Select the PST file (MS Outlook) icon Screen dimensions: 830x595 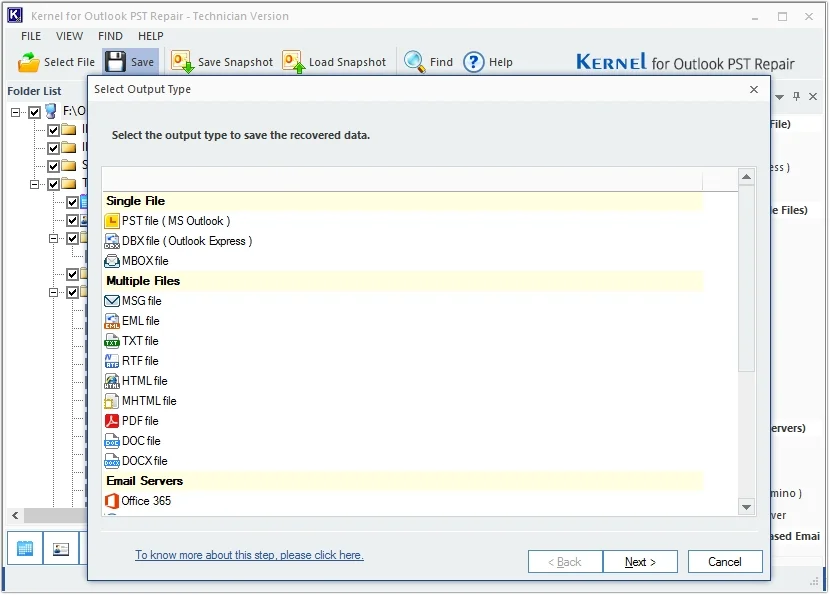pyautogui.click(x=112, y=221)
